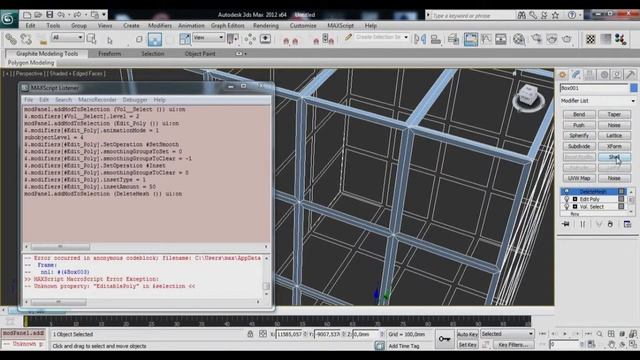The image size is (640, 360).
Task: Click the Render Production teapot icon
Action: [567, 39]
